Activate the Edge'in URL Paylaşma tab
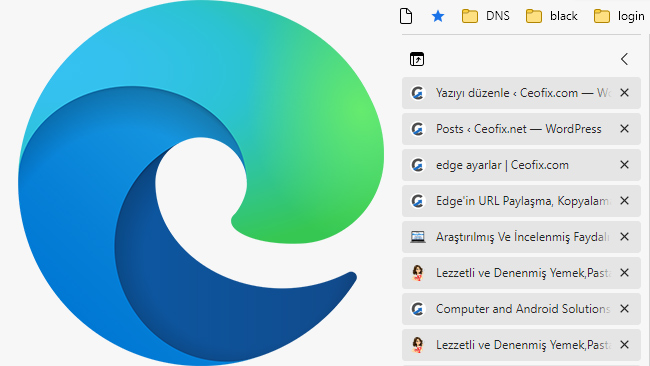 pos(521,201)
